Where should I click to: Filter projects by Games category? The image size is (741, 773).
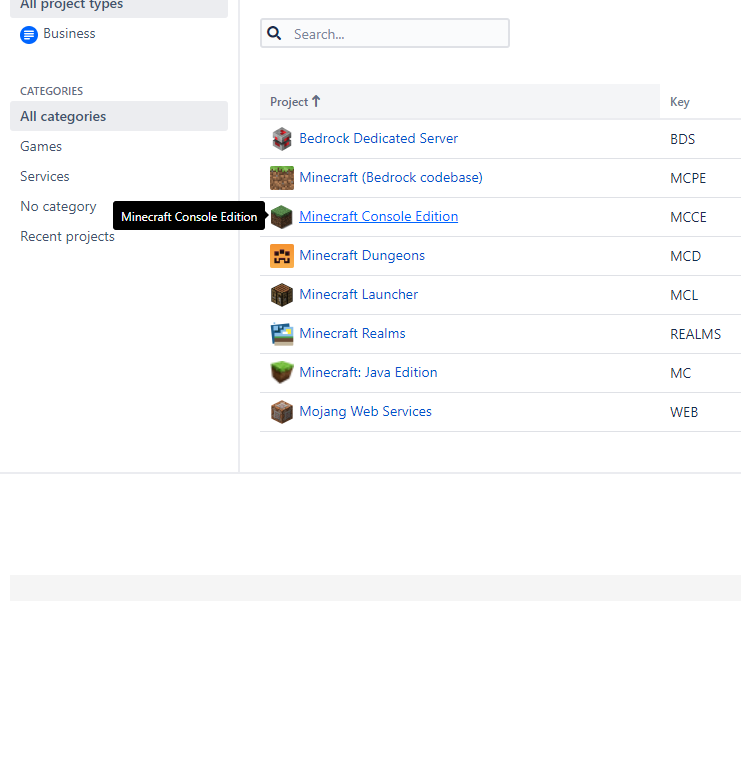(x=41, y=146)
